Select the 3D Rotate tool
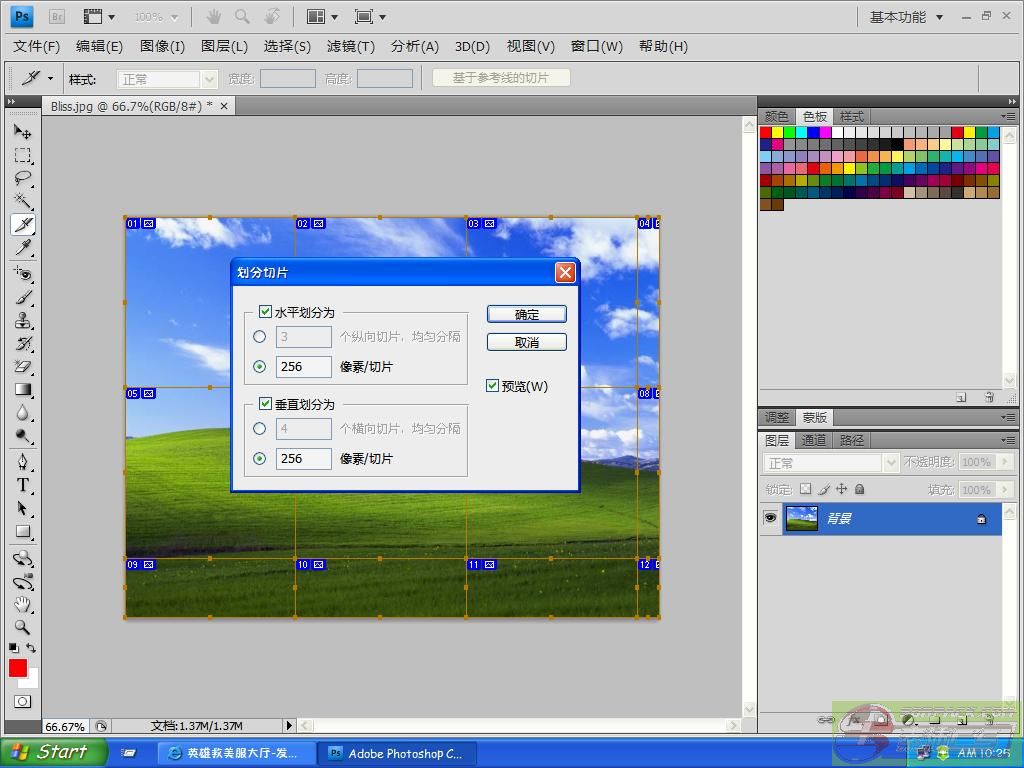The image size is (1024, 768). point(23,558)
